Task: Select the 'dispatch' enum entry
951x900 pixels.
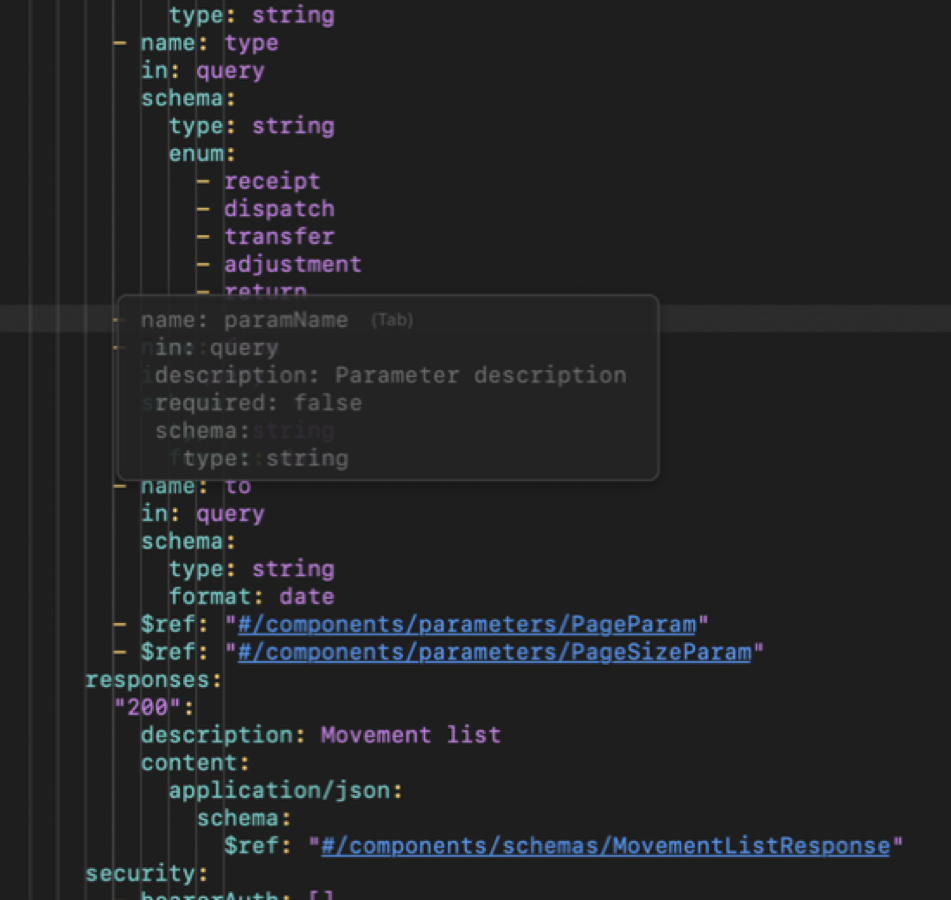Action: [279, 208]
